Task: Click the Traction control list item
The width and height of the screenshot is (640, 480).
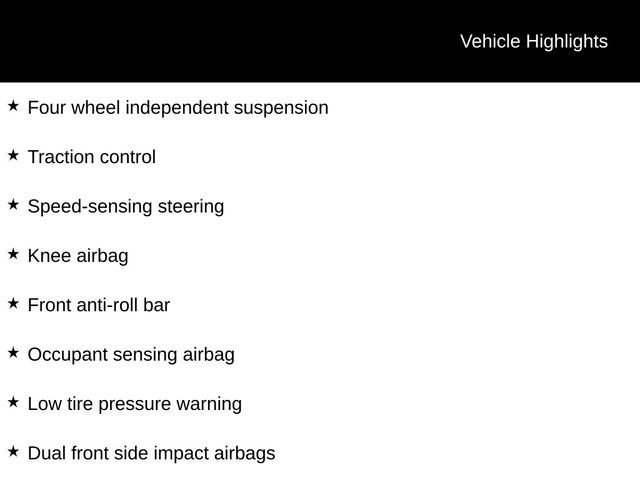Action: [92, 157]
